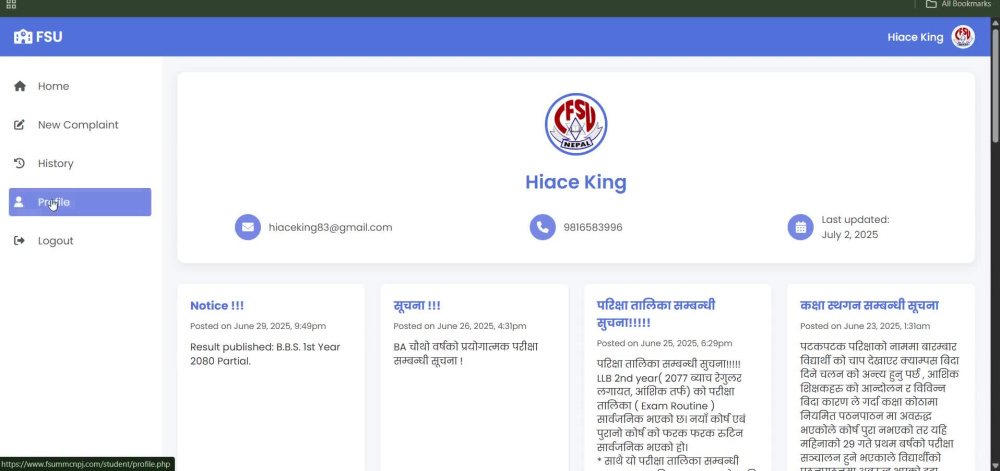Screen dimensions: 1000x471
Task: Click the Hiace King username in header
Action: pos(915,37)
